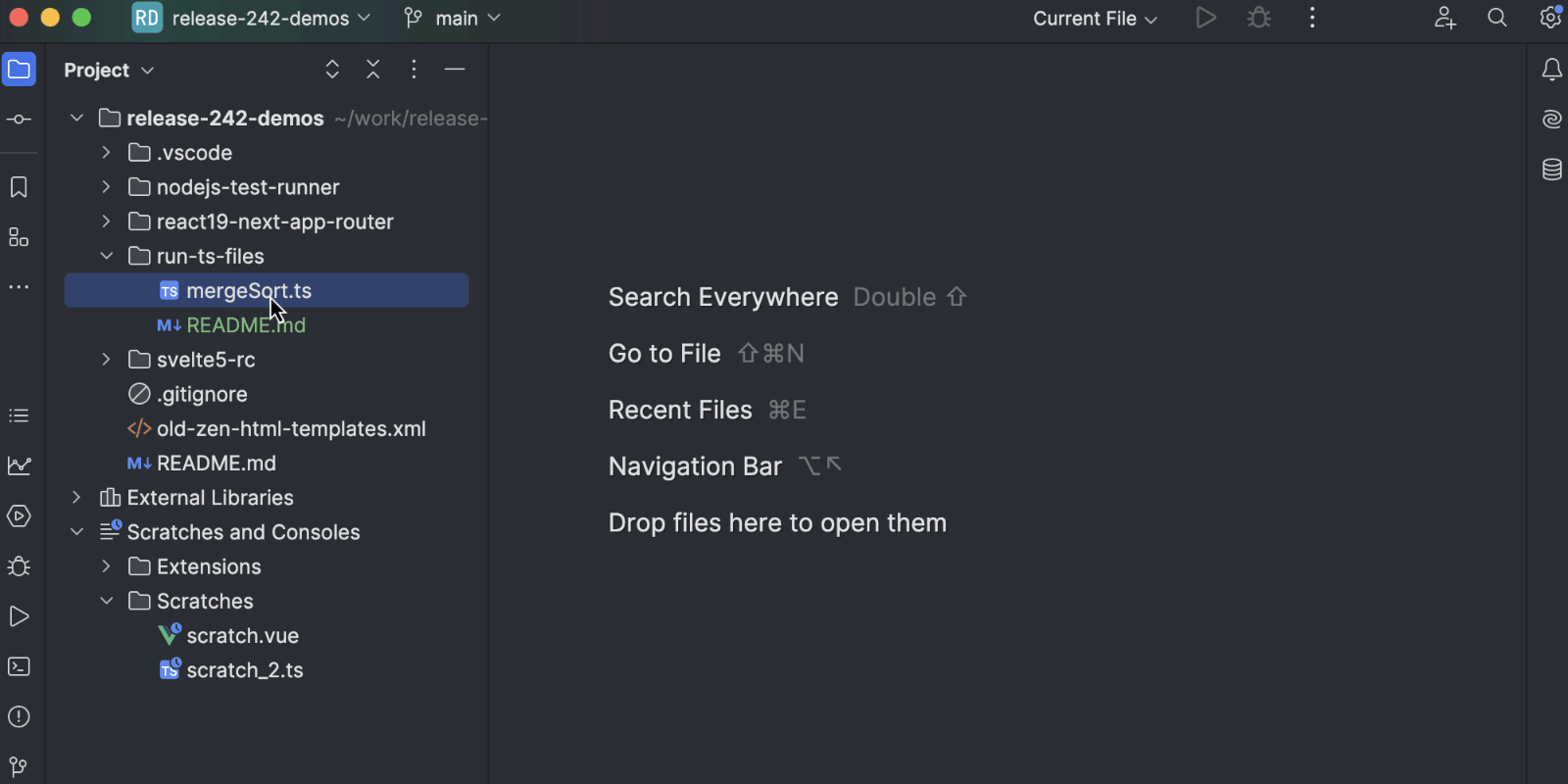
Task: Run the current file
Action: pyautogui.click(x=1206, y=19)
